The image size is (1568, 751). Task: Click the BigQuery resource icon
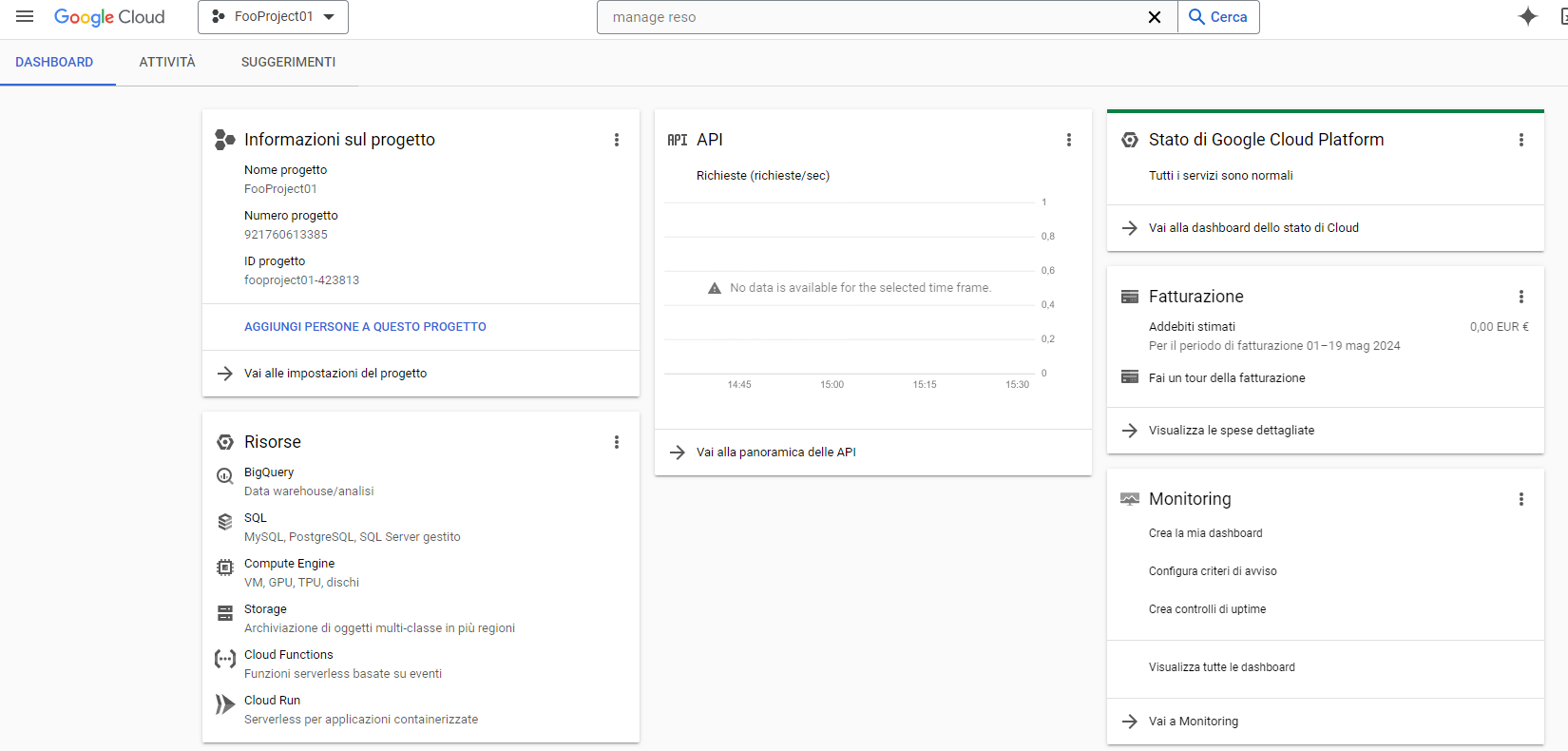(225, 476)
